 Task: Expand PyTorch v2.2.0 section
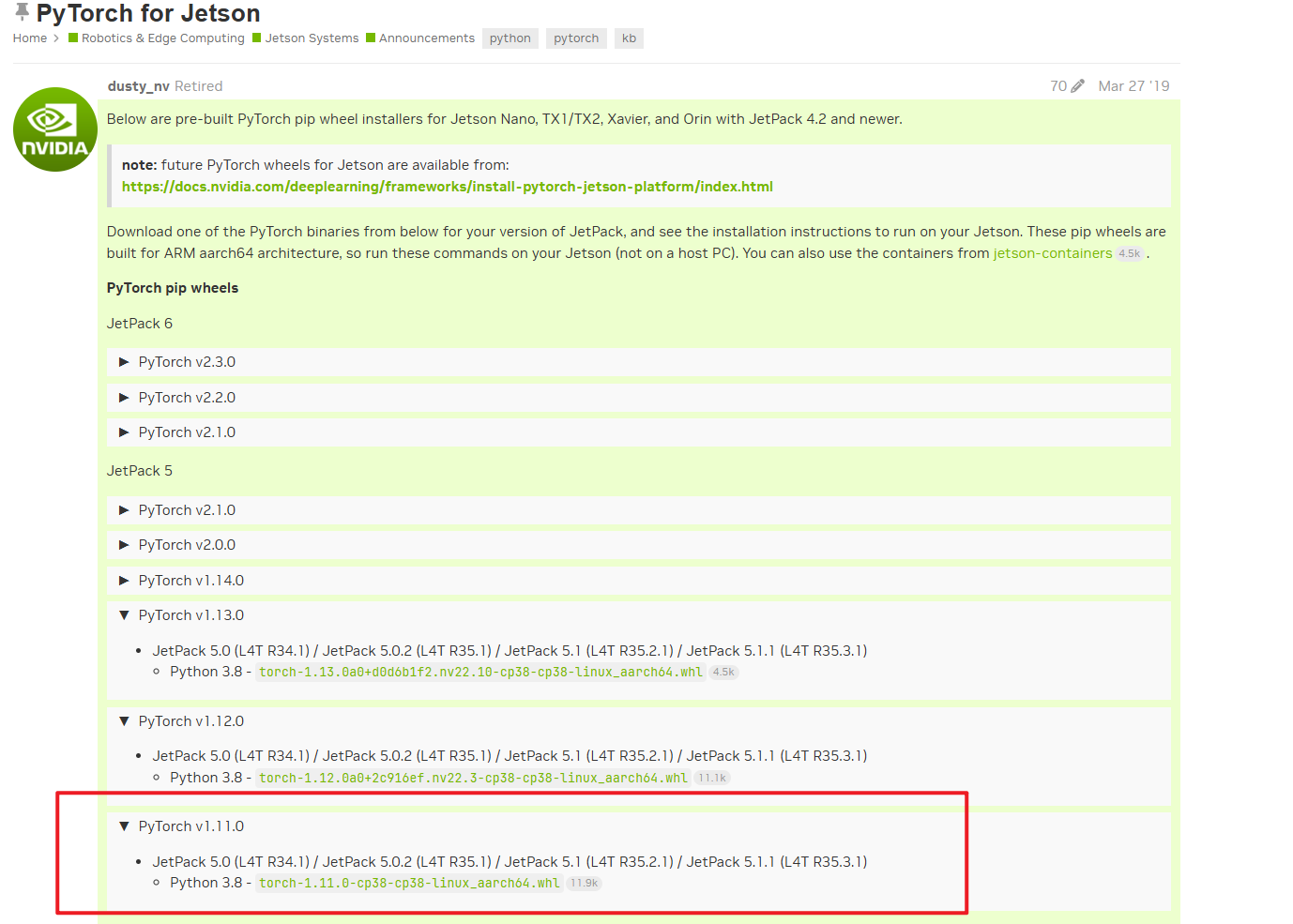coord(639,398)
